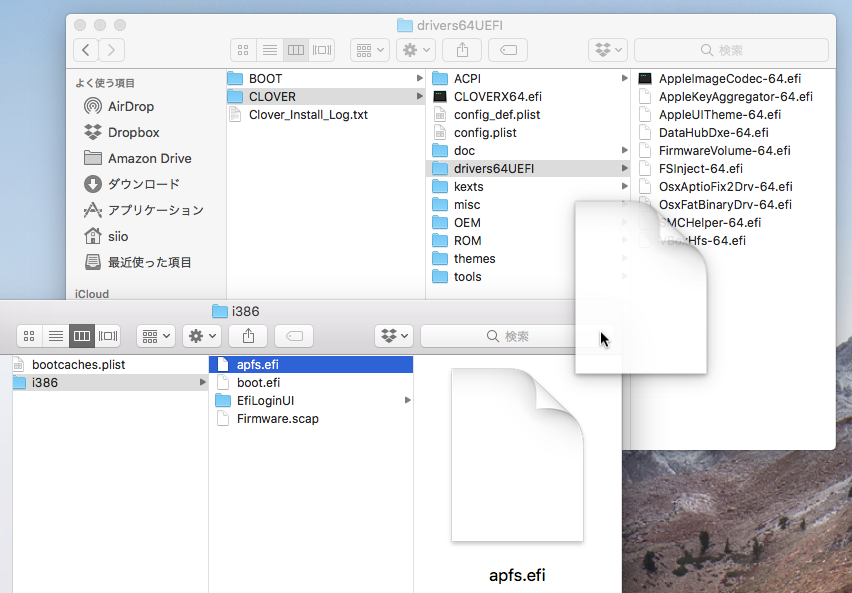
Task: Switch drivers64UEFI window to icon view
Action: [x=243, y=50]
